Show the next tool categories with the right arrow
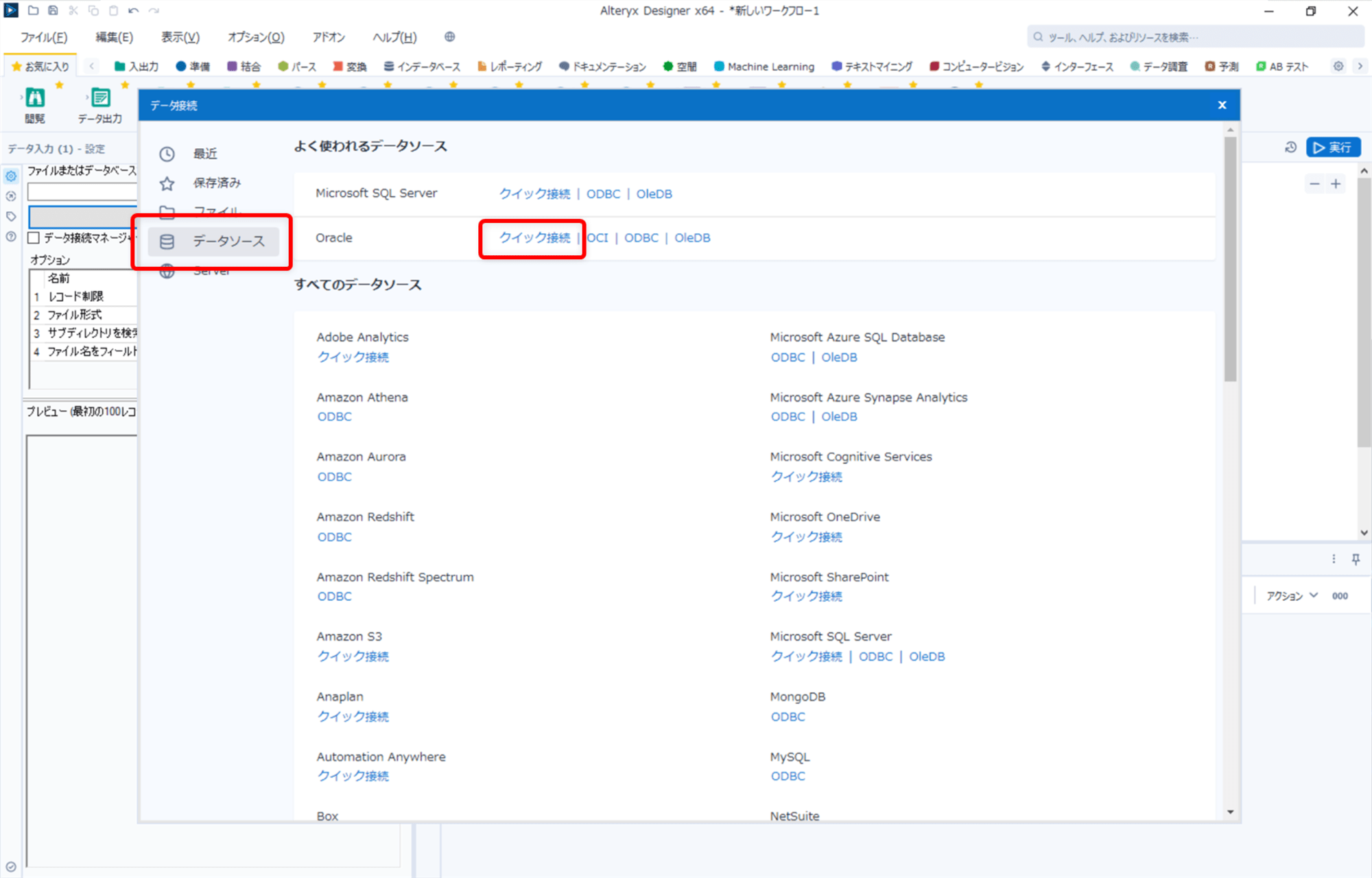The height and width of the screenshot is (878, 1372). pos(1360,67)
